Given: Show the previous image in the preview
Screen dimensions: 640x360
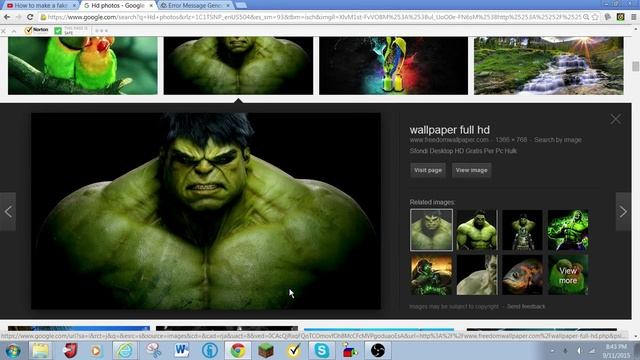Looking at the screenshot, I should click(x=8, y=211).
